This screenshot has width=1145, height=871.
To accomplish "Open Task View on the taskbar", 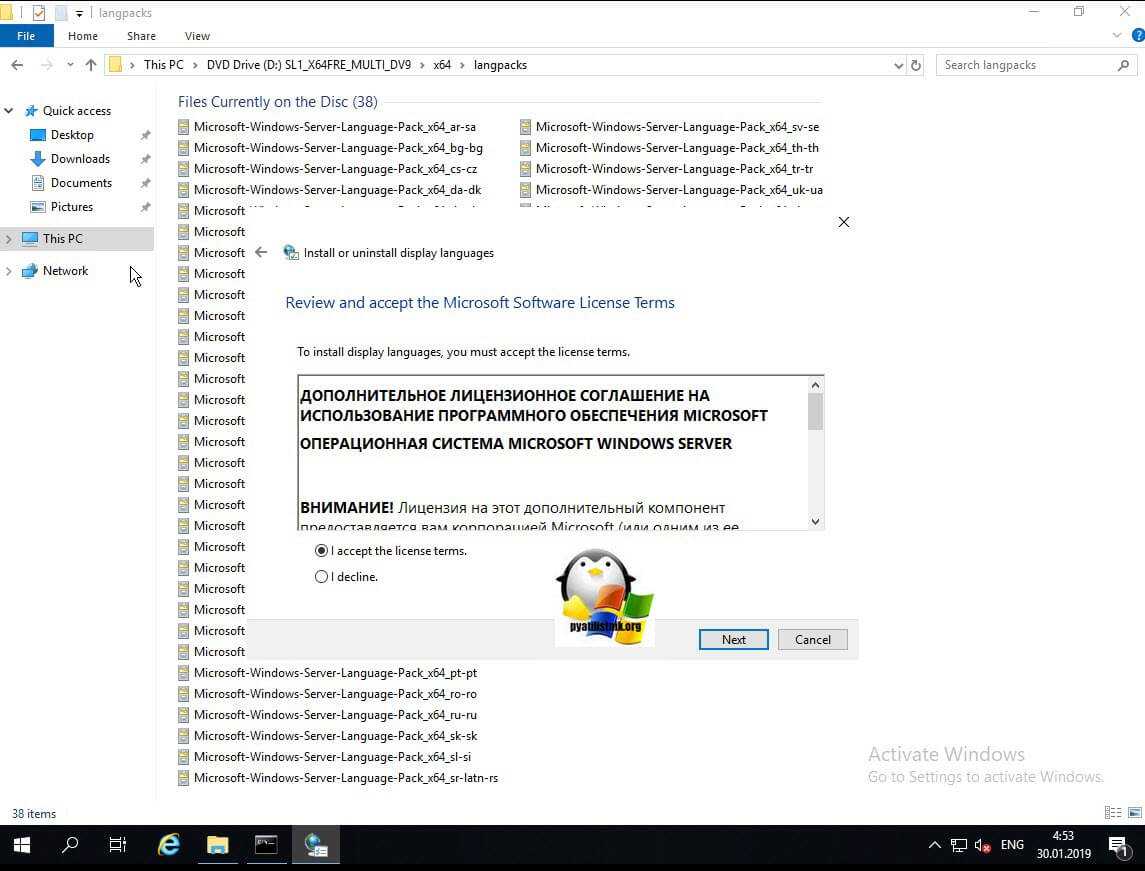I will point(117,845).
